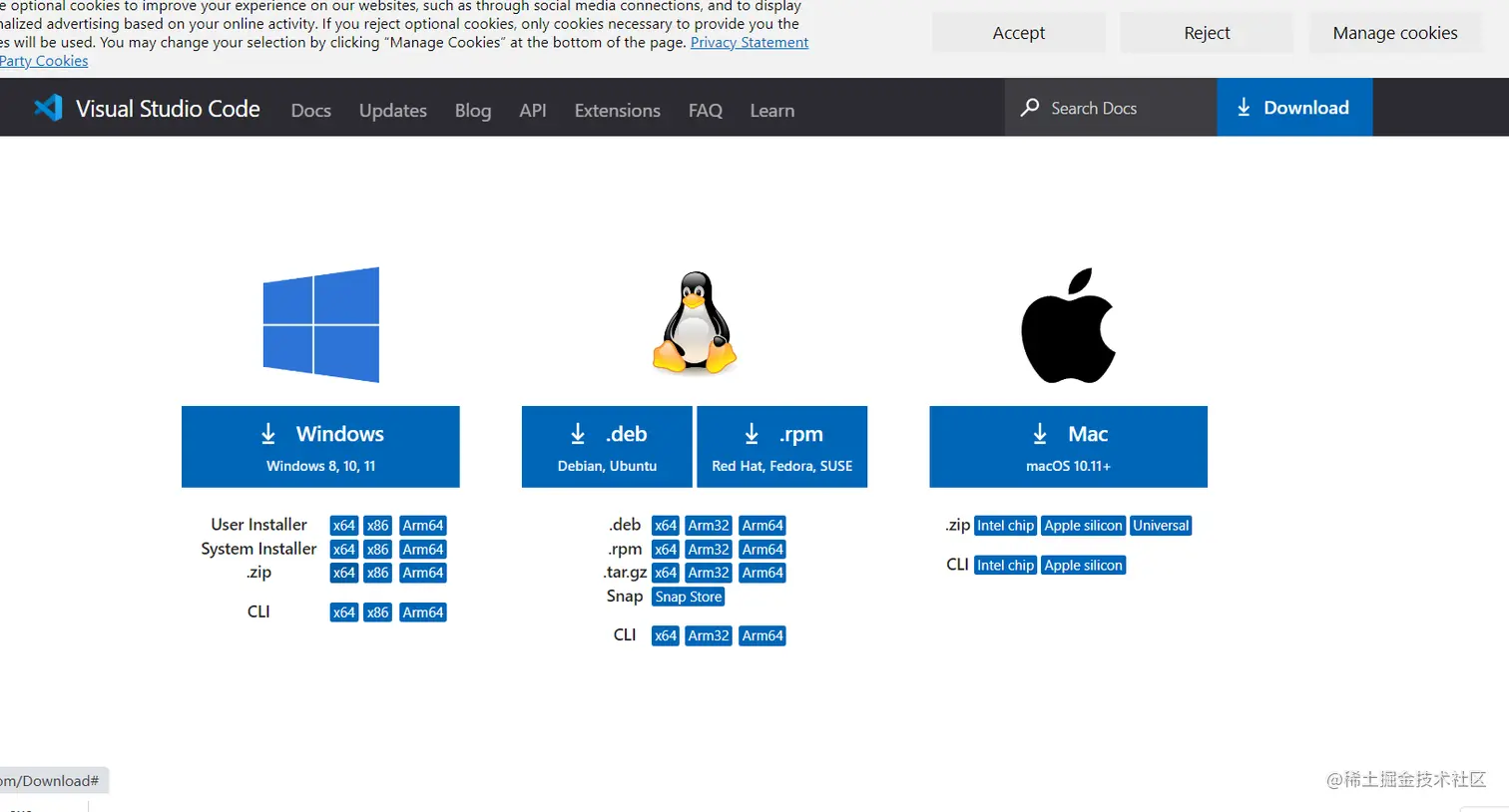1509x812 pixels.
Task: Open the Privacy Statement link
Action: click(750, 43)
